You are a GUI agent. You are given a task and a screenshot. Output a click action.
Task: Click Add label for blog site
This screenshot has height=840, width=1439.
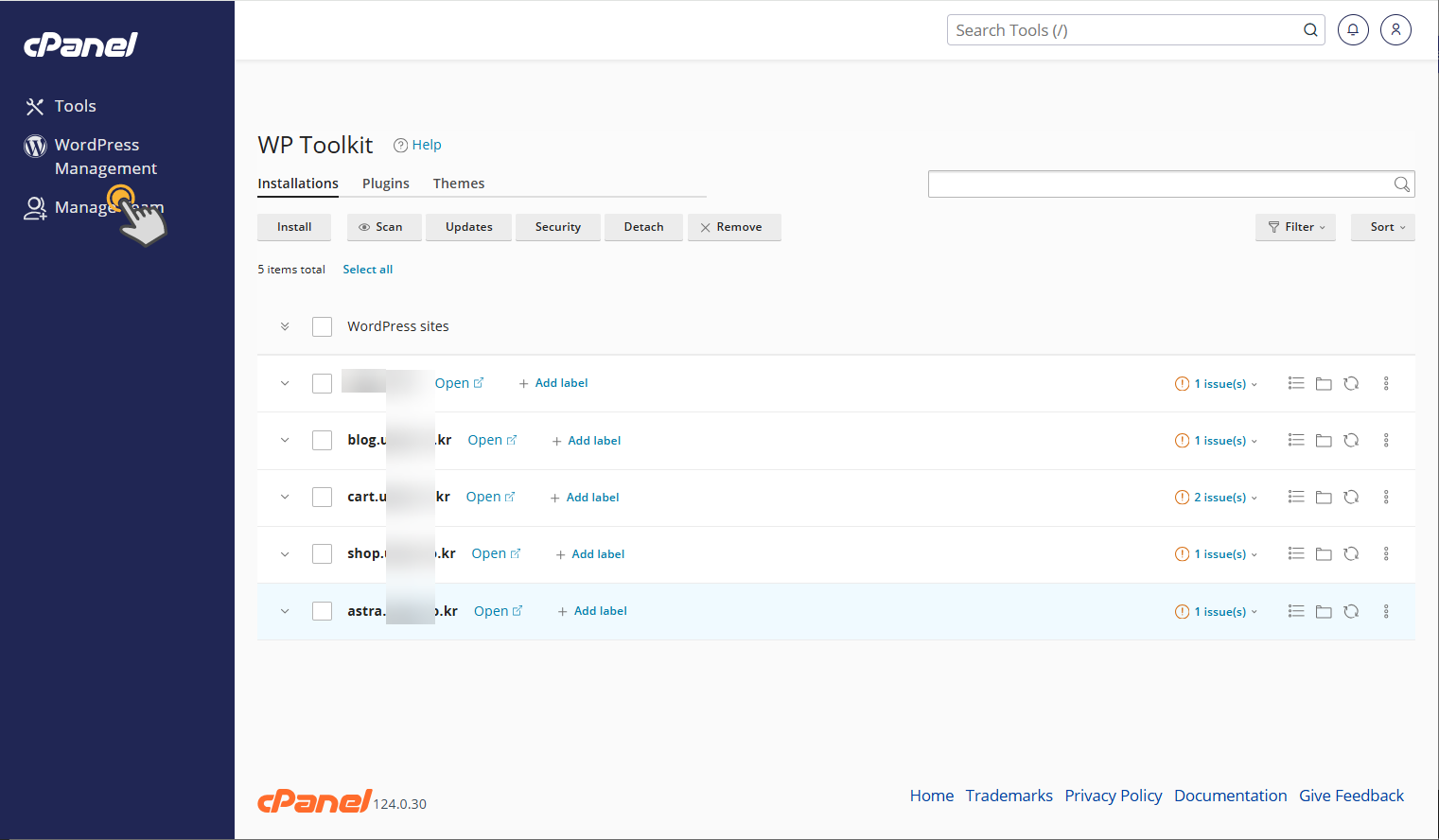point(587,441)
